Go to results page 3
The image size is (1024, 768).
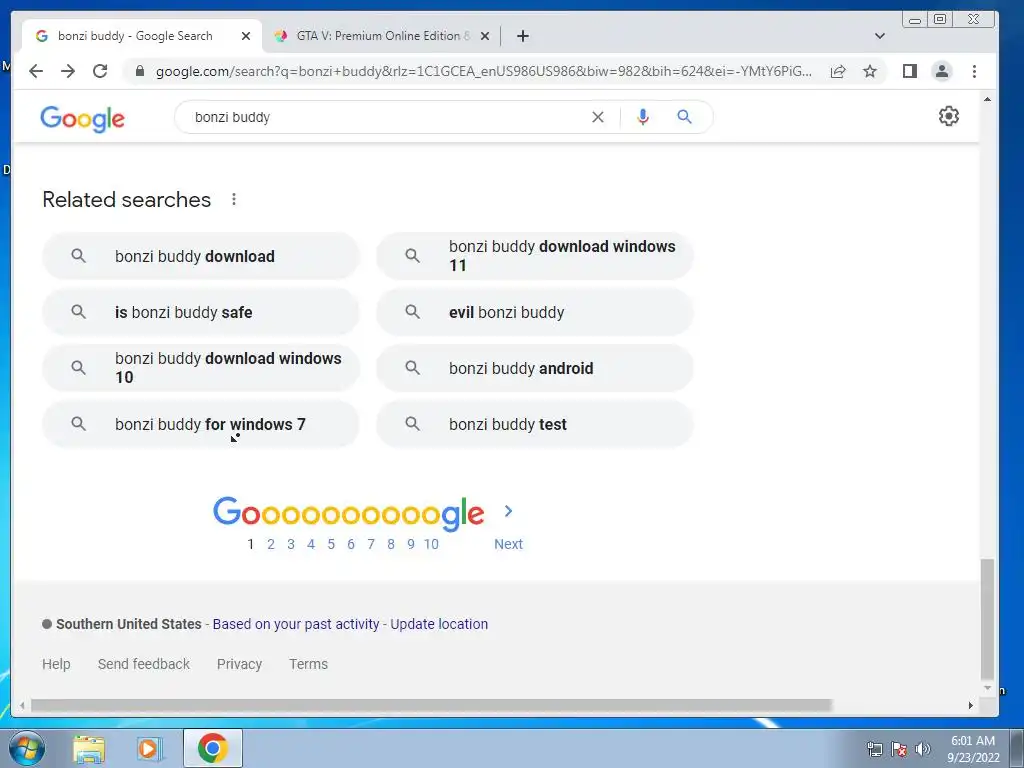(291, 544)
